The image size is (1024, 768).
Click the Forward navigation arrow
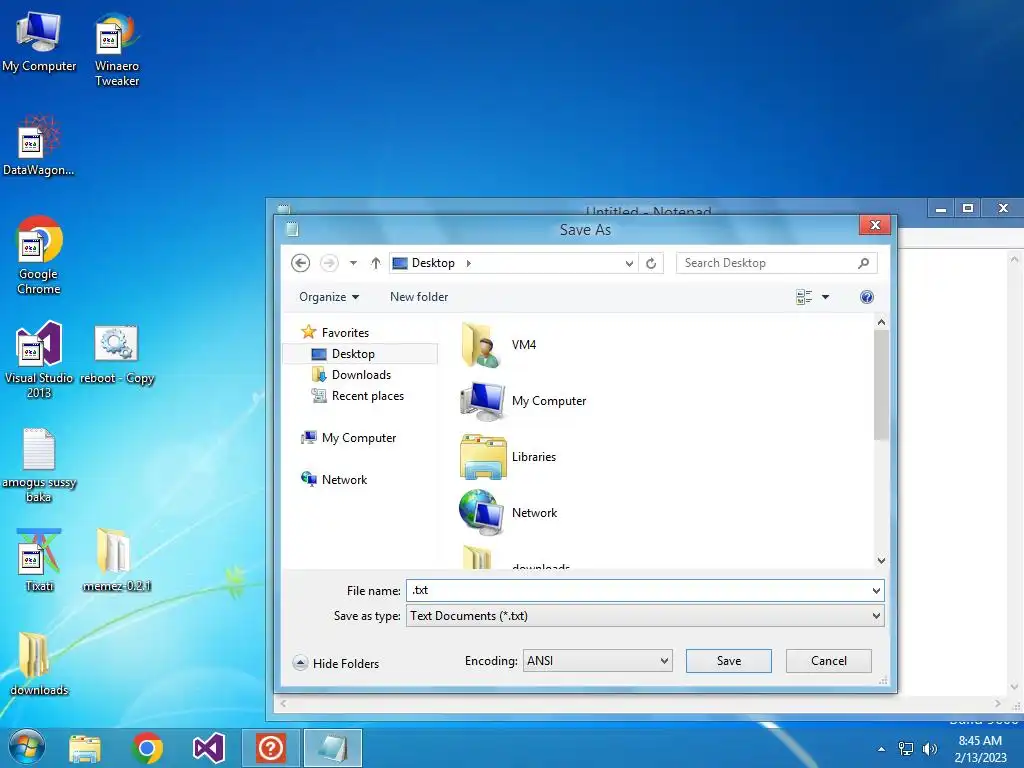(x=329, y=263)
